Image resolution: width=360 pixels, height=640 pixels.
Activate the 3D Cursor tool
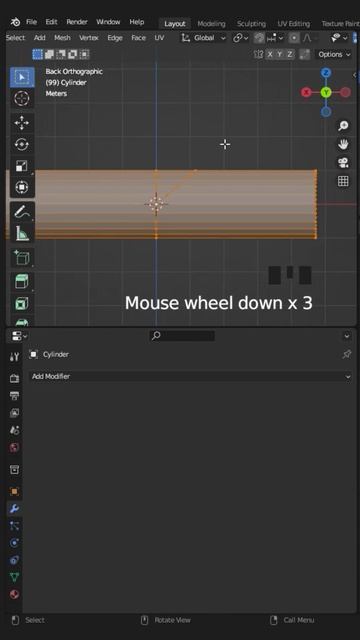22,98
